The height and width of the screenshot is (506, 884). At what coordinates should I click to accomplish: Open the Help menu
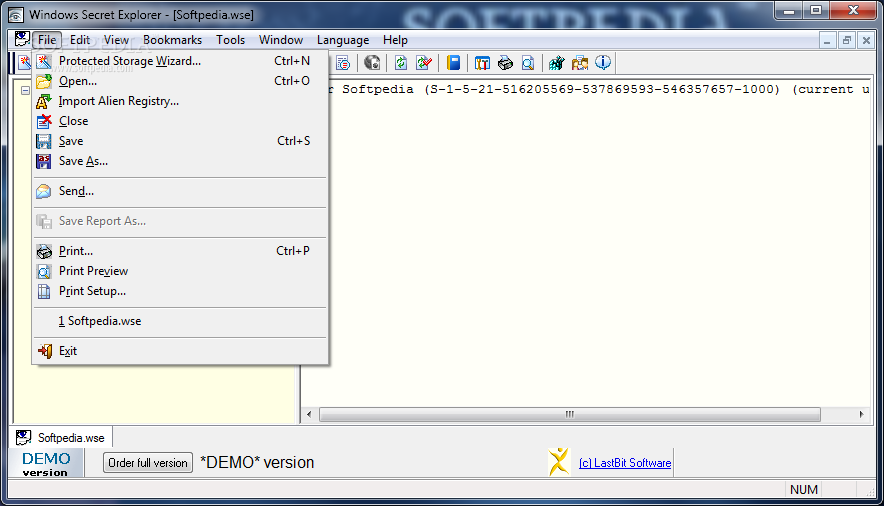[x=395, y=40]
